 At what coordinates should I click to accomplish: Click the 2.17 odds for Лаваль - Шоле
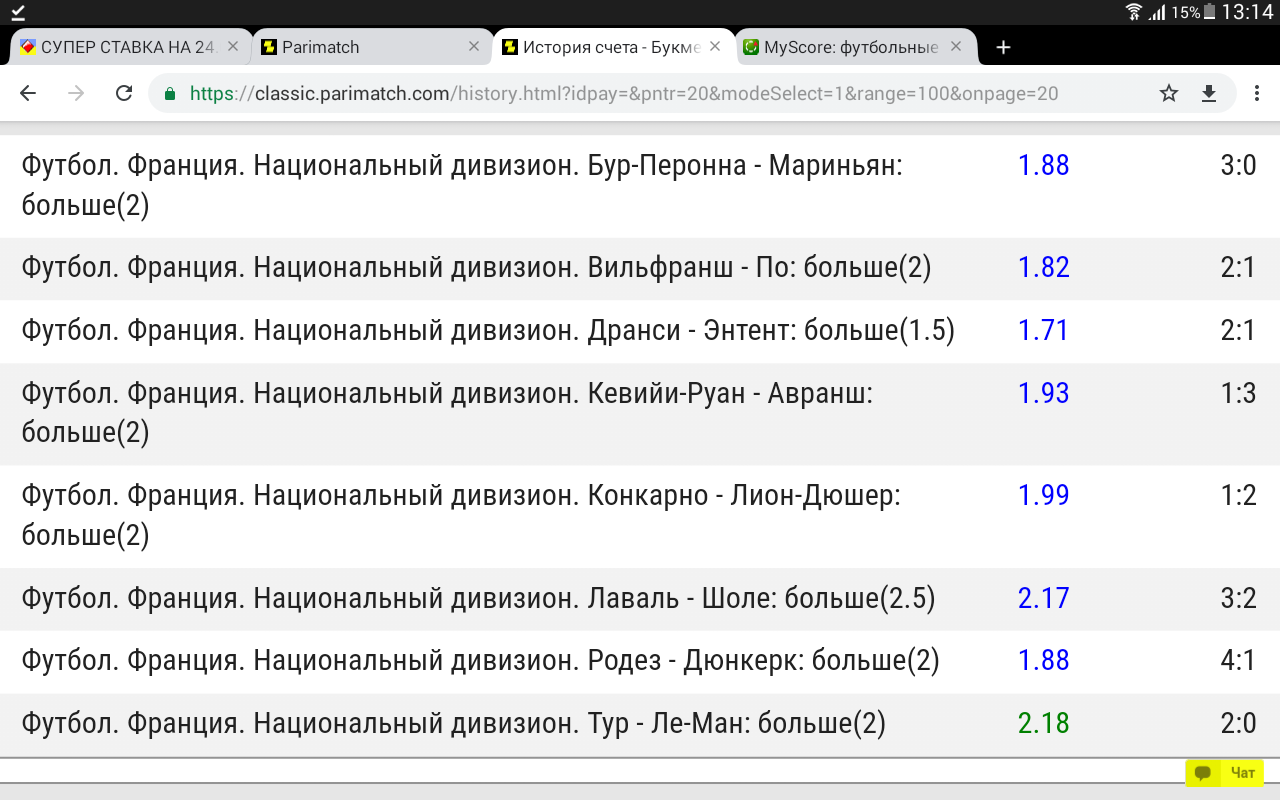point(1043,598)
